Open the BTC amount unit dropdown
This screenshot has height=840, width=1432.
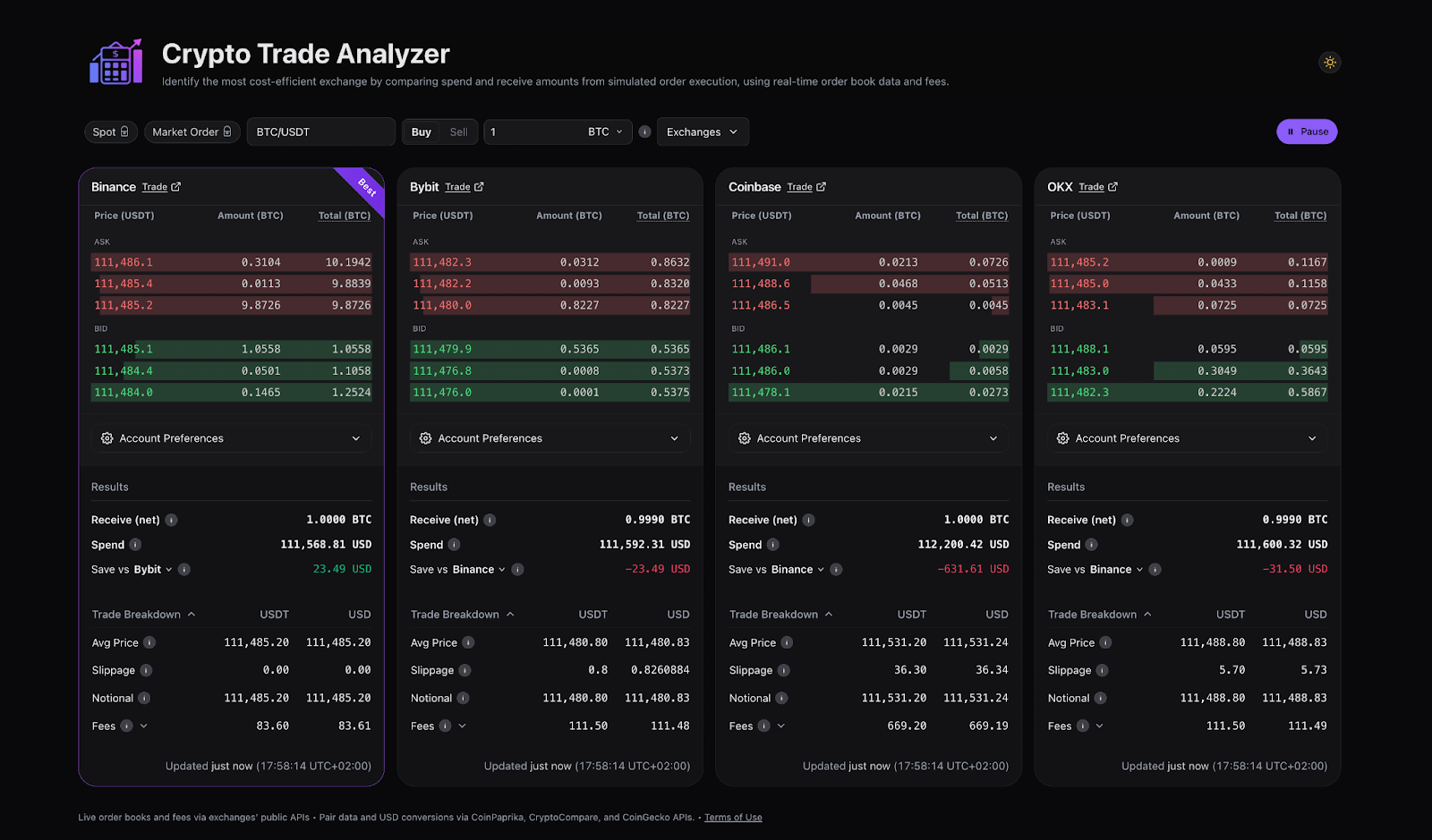tap(605, 132)
